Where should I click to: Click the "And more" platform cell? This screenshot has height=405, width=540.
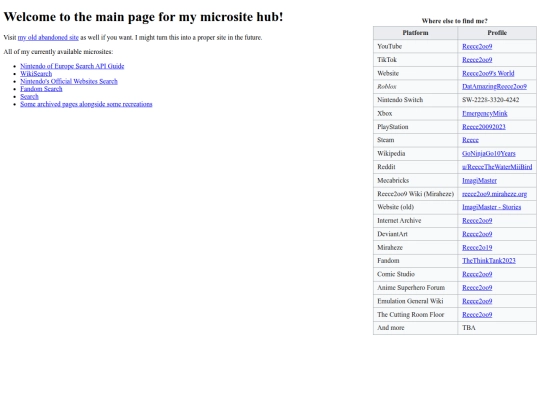pyautogui.click(x=415, y=328)
